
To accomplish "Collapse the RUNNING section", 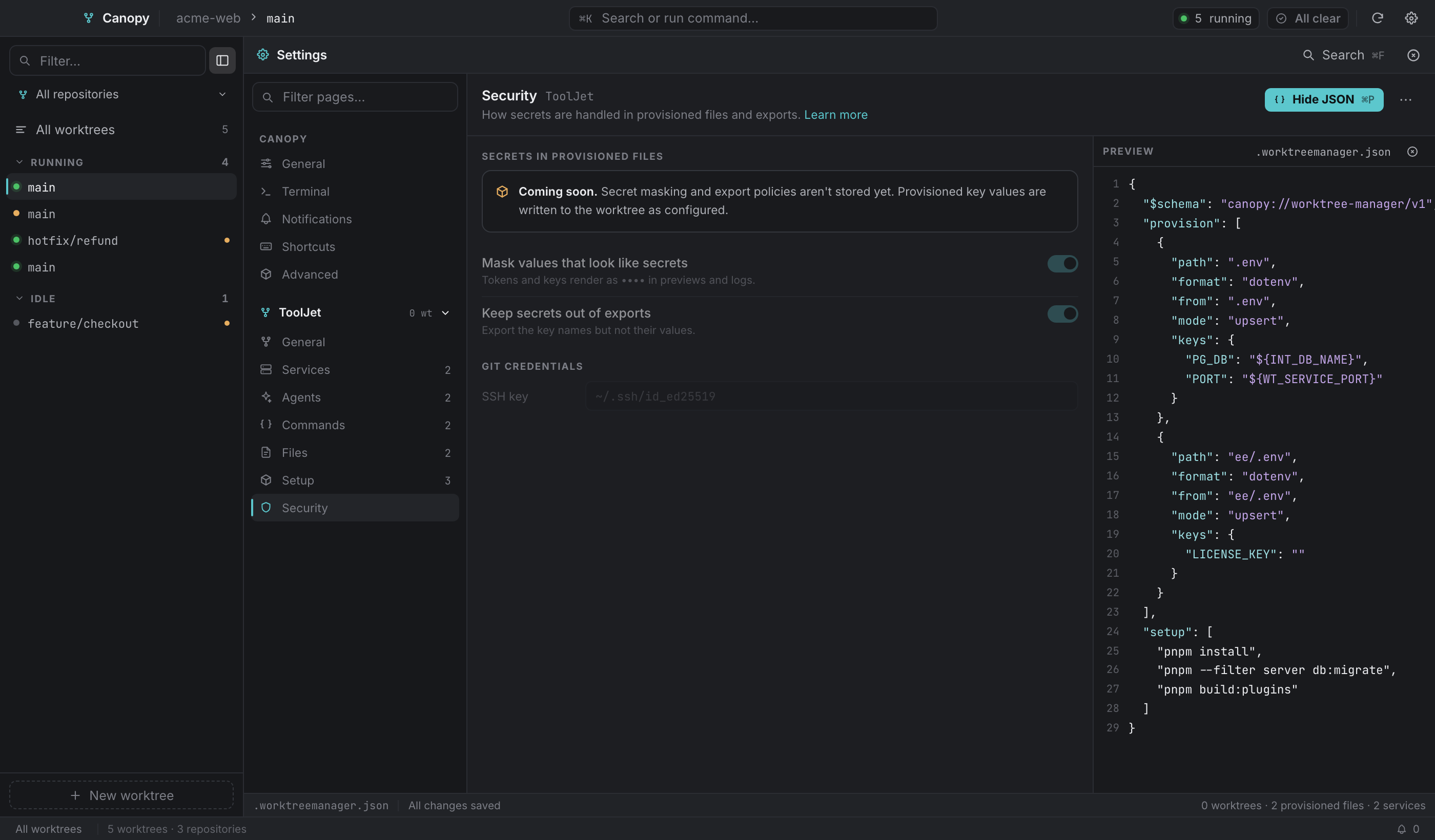I will tap(19, 162).
